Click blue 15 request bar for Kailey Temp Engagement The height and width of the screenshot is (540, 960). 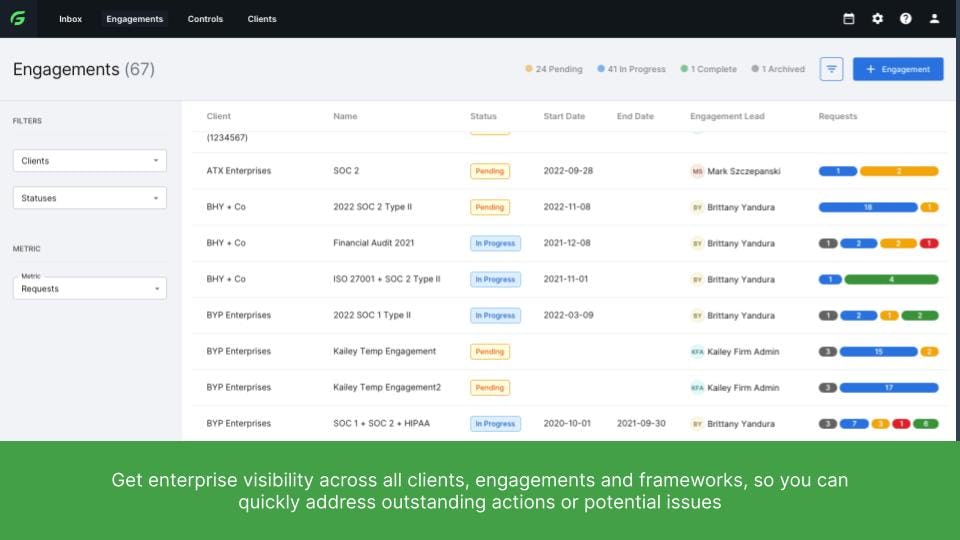[878, 352]
